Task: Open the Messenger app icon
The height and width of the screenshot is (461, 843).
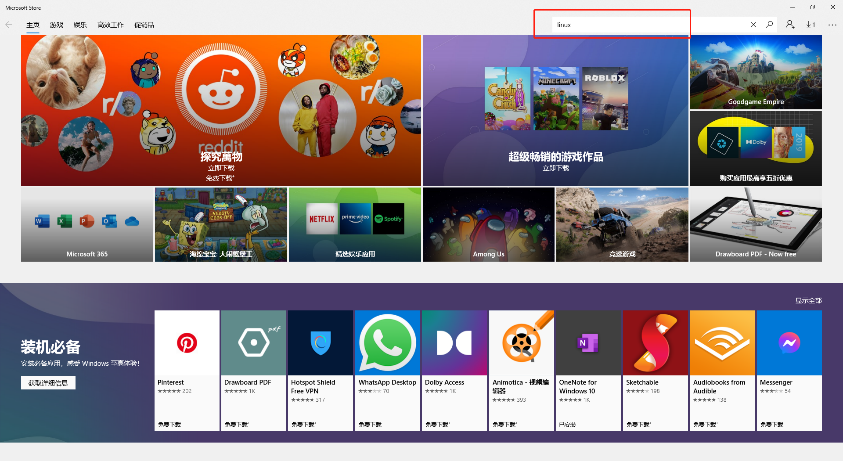Action: 789,343
